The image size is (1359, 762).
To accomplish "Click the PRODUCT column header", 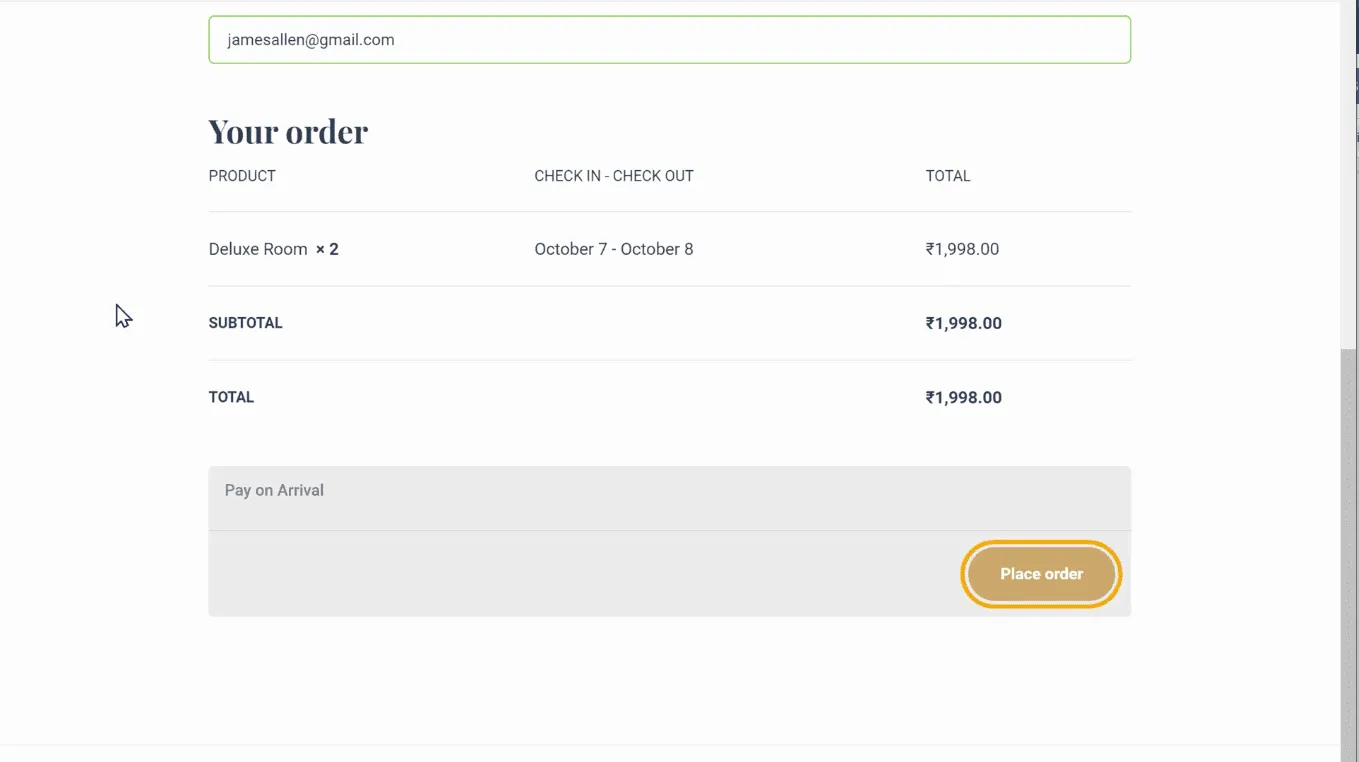I will coord(242,176).
